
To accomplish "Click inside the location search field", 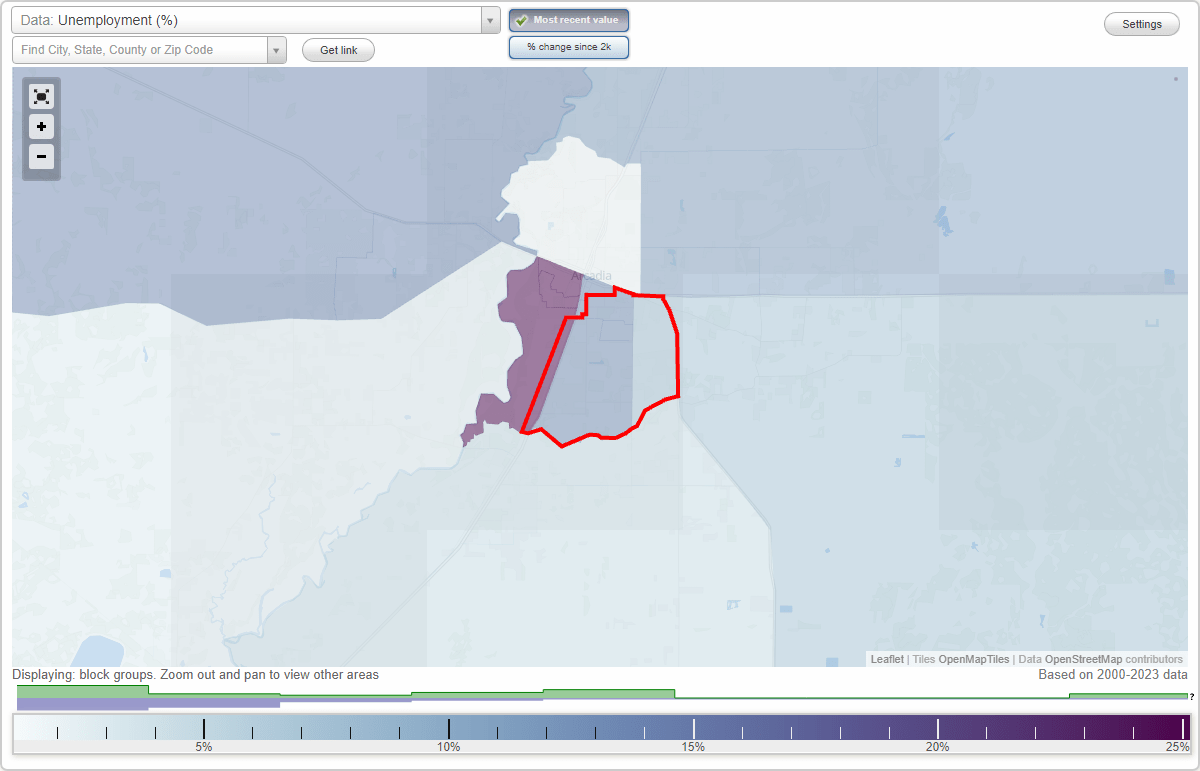I will click(140, 49).
